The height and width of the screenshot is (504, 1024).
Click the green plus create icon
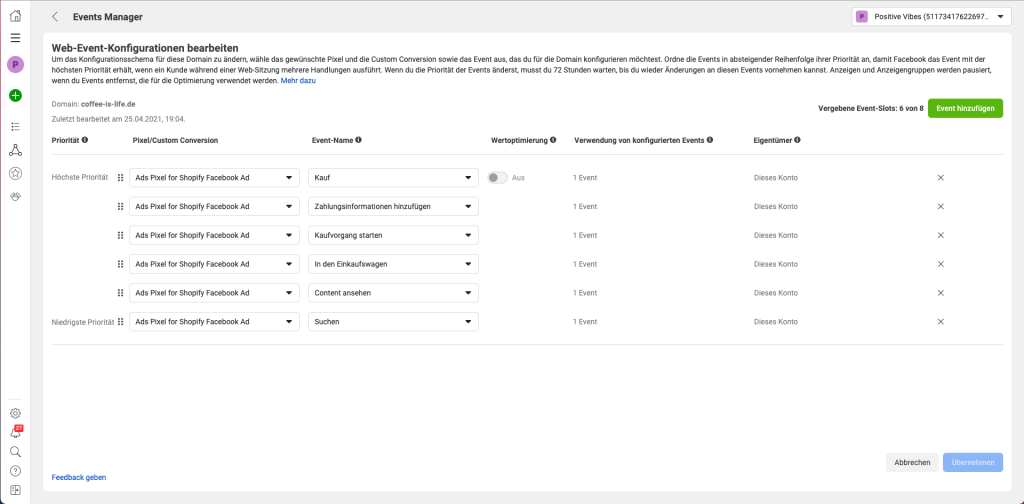(x=15, y=96)
